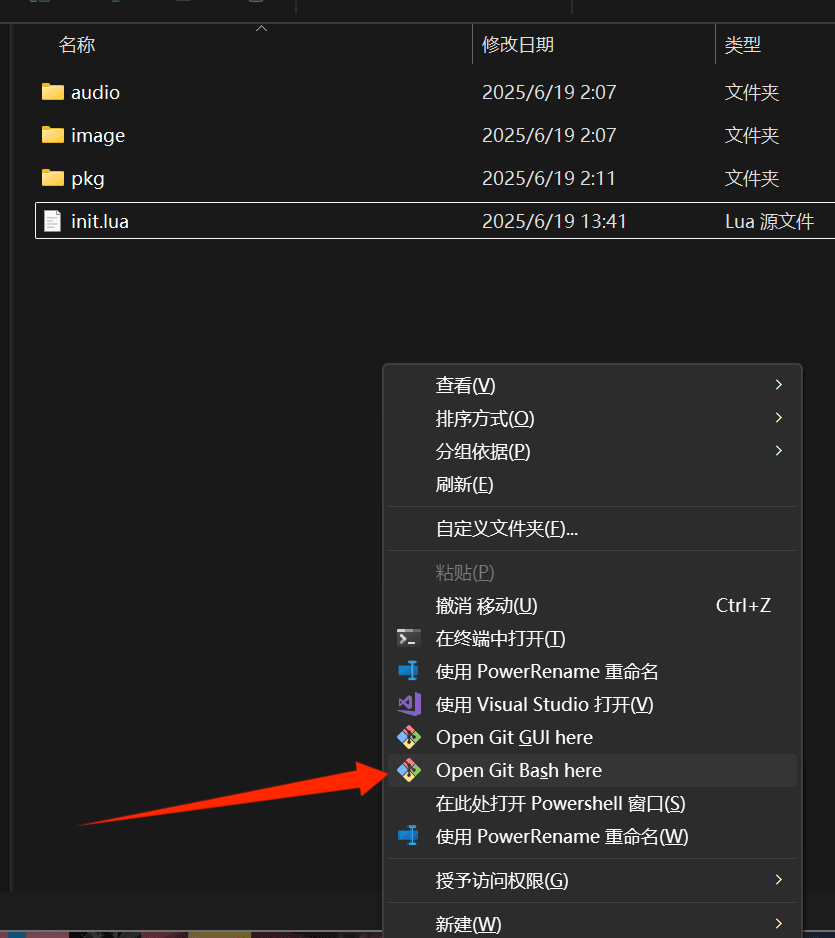Expand the 授予访问权限(G) submenu arrow
Screen dimensions: 835x938
click(778, 879)
